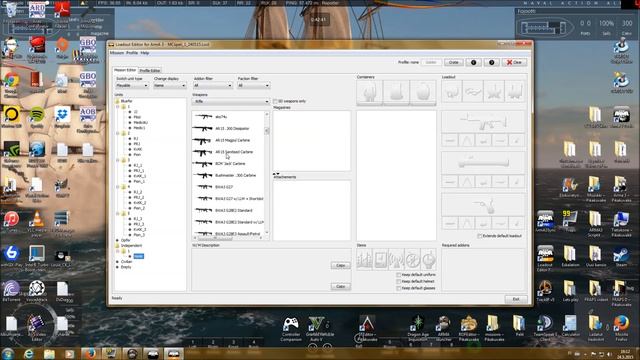Select Bluefor root in Units tree
Viewport: 640px width, 360px height.
point(127,101)
